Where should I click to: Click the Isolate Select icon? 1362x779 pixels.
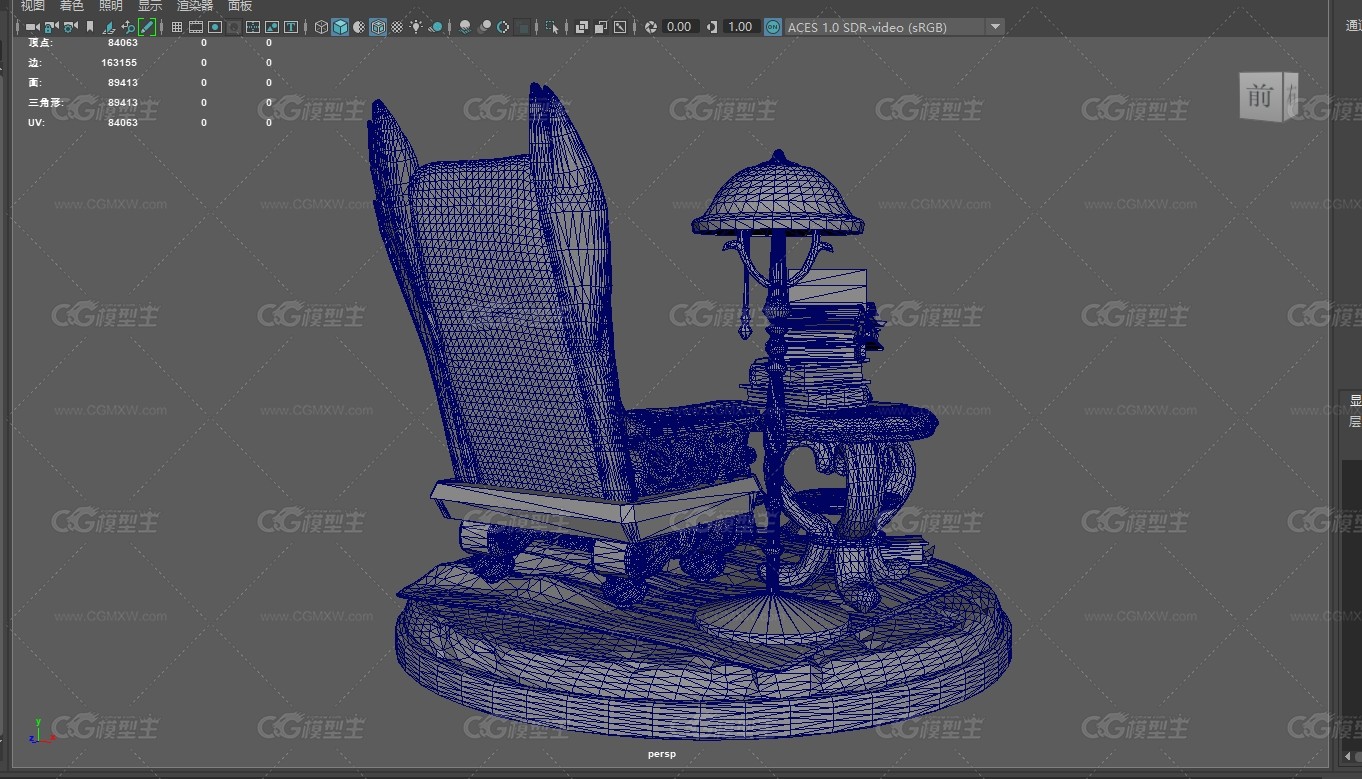click(552, 27)
